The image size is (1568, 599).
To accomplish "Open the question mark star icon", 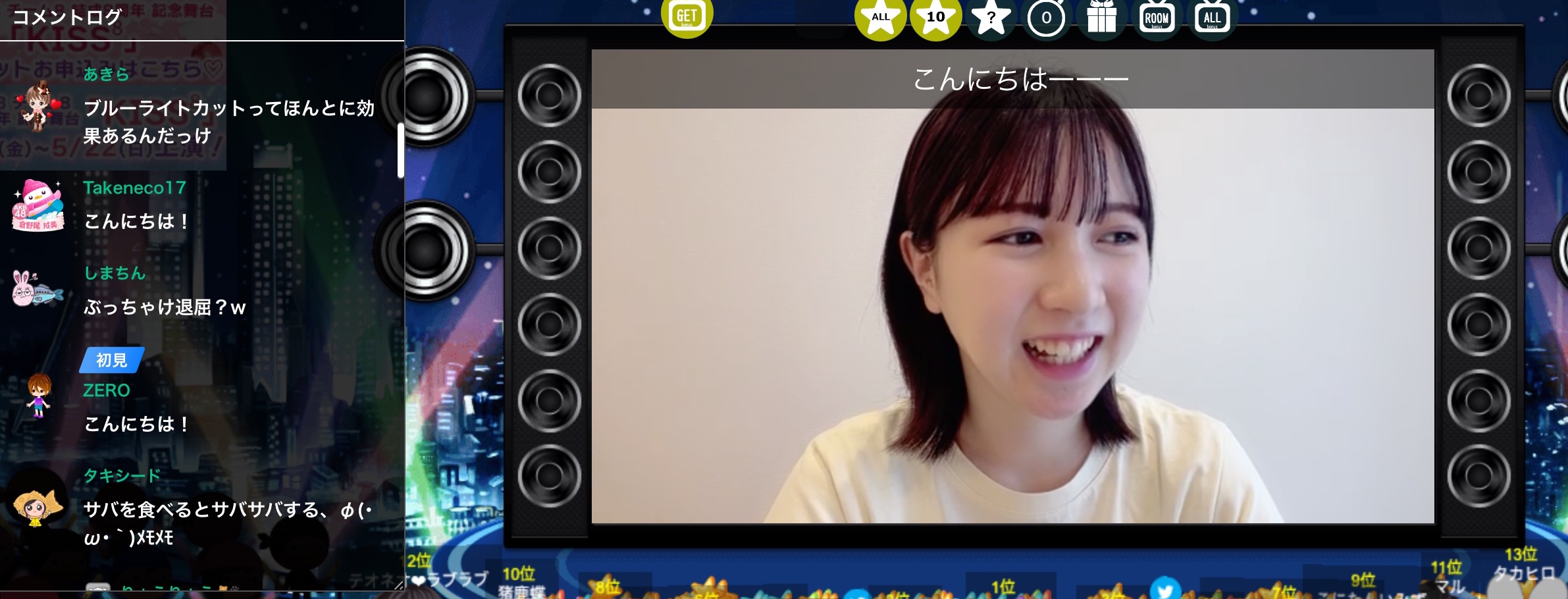I will click(x=991, y=18).
